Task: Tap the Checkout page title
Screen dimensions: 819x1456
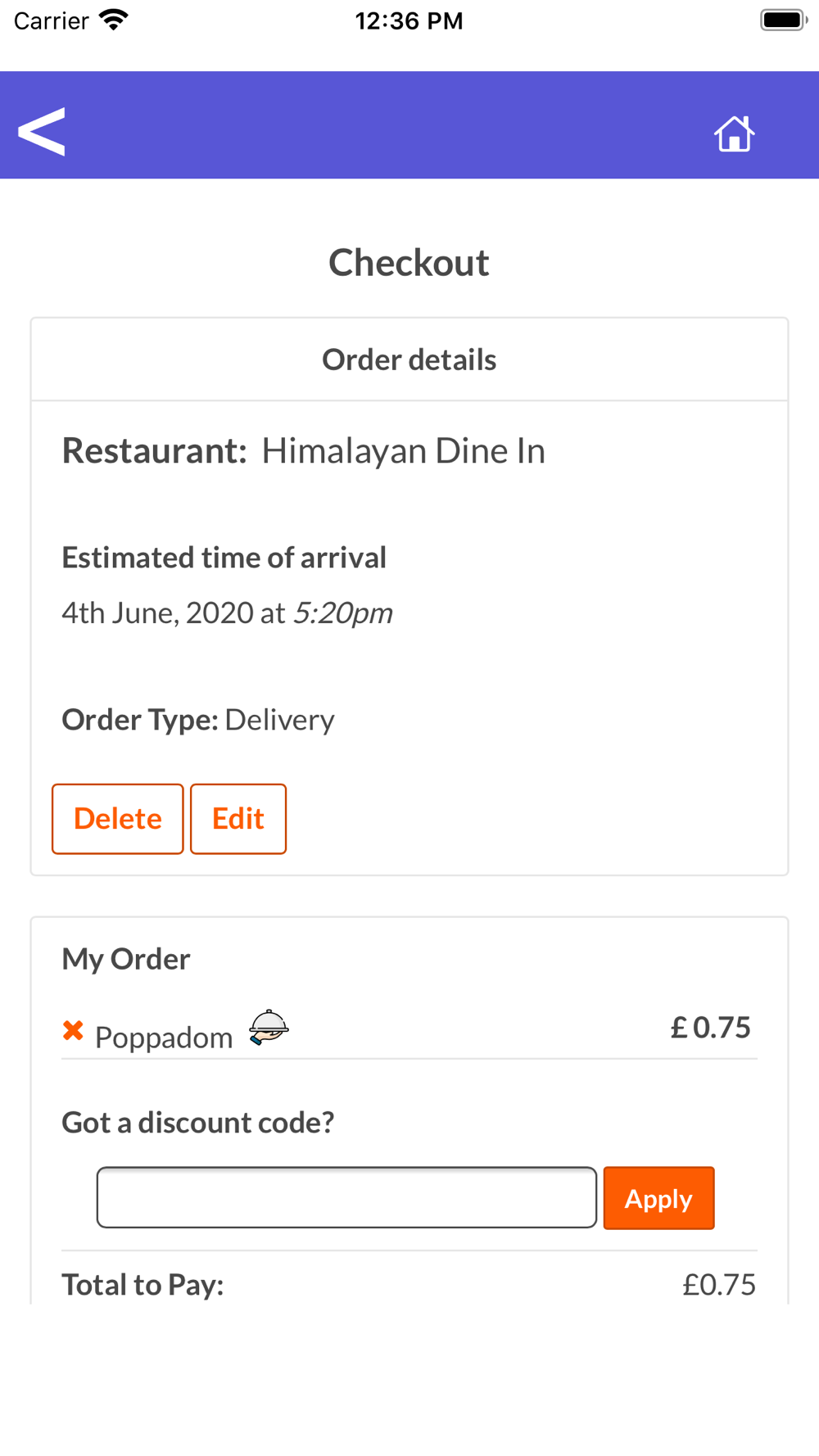Action: click(x=409, y=263)
